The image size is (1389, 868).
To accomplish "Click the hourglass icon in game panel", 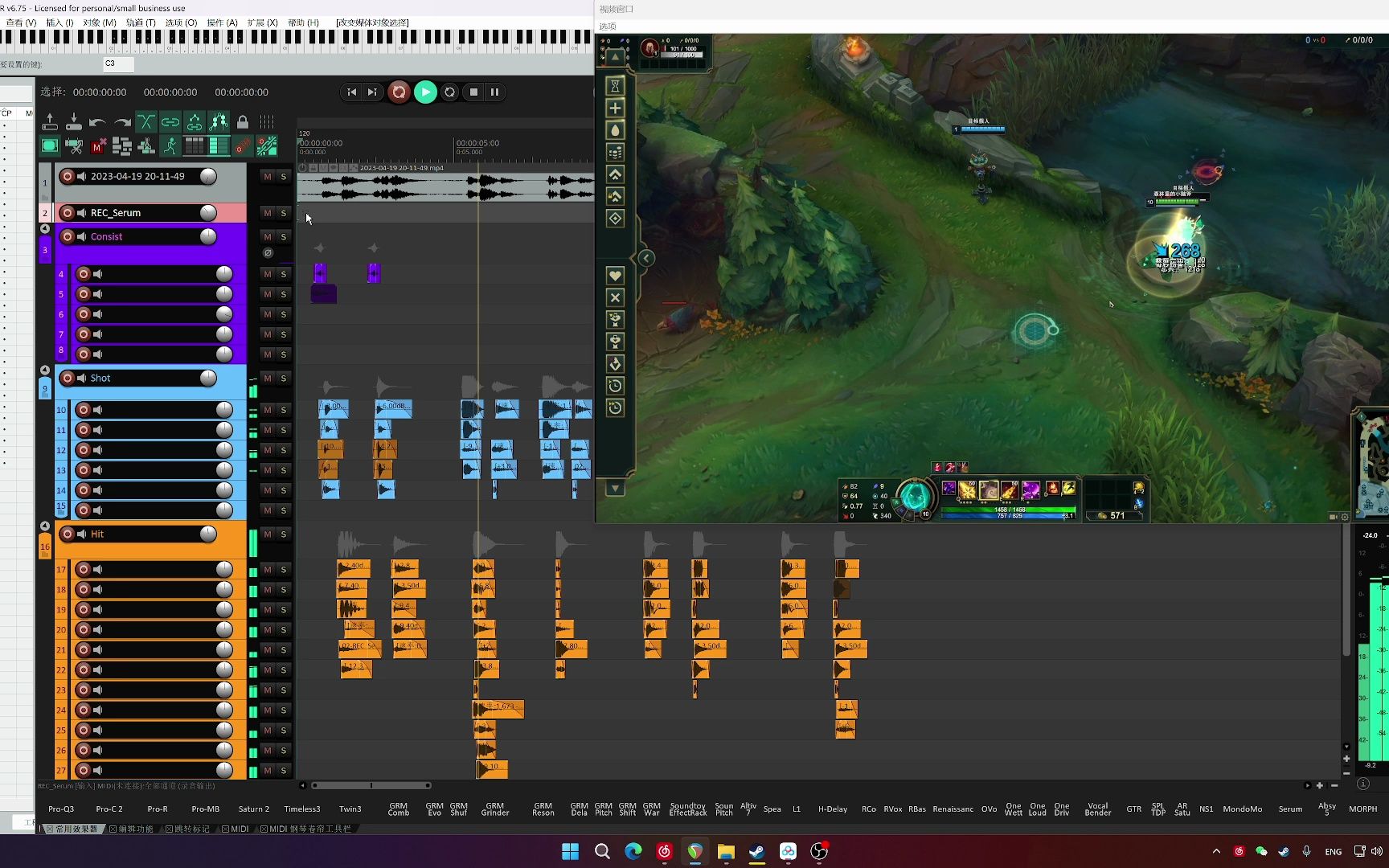I will pyautogui.click(x=615, y=85).
